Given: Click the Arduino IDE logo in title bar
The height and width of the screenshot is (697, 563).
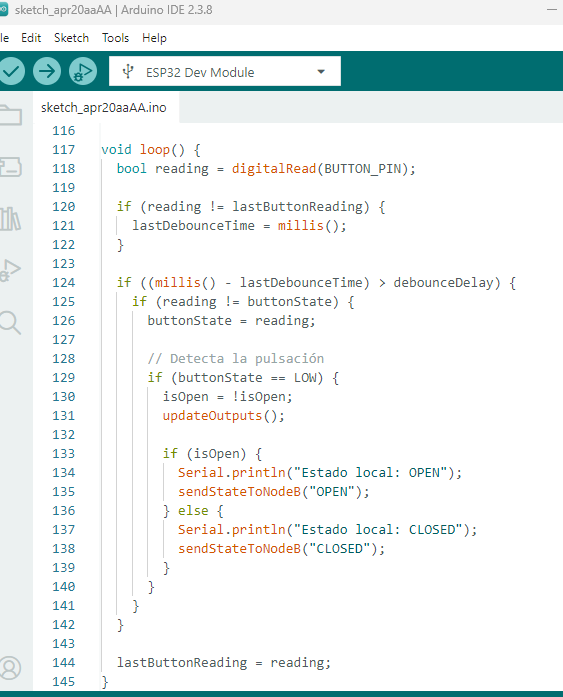Looking at the screenshot, I should (x=4, y=9).
